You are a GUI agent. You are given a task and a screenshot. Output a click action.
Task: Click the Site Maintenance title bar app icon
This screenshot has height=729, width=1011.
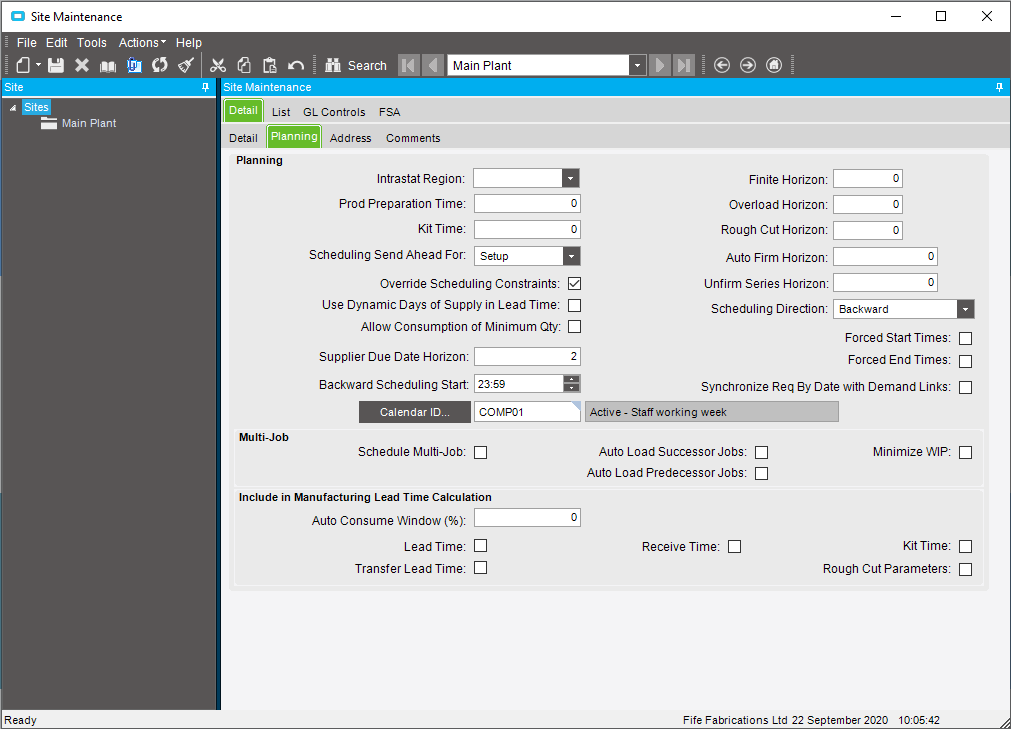(17, 16)
